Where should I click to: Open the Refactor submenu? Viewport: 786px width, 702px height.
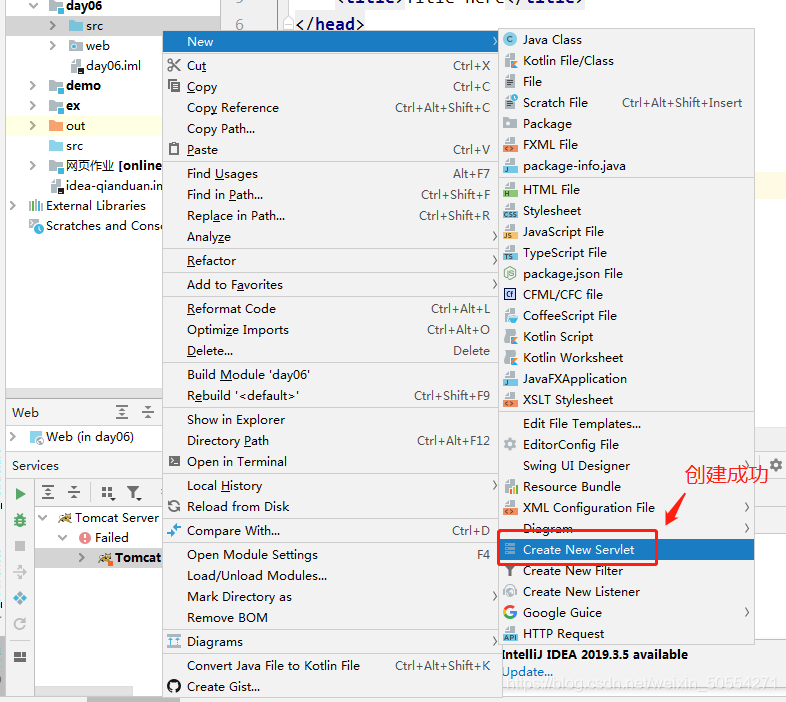[x=330, y=261]
